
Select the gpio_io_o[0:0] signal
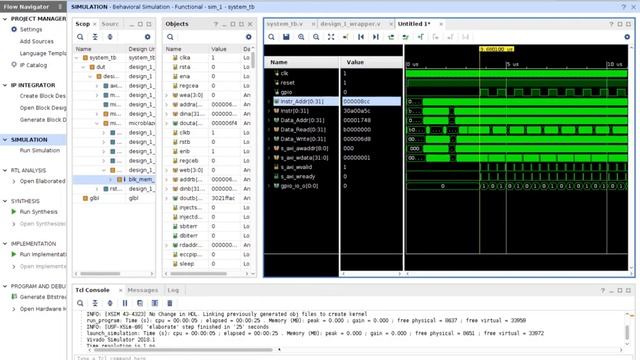(x=299, y=186)
